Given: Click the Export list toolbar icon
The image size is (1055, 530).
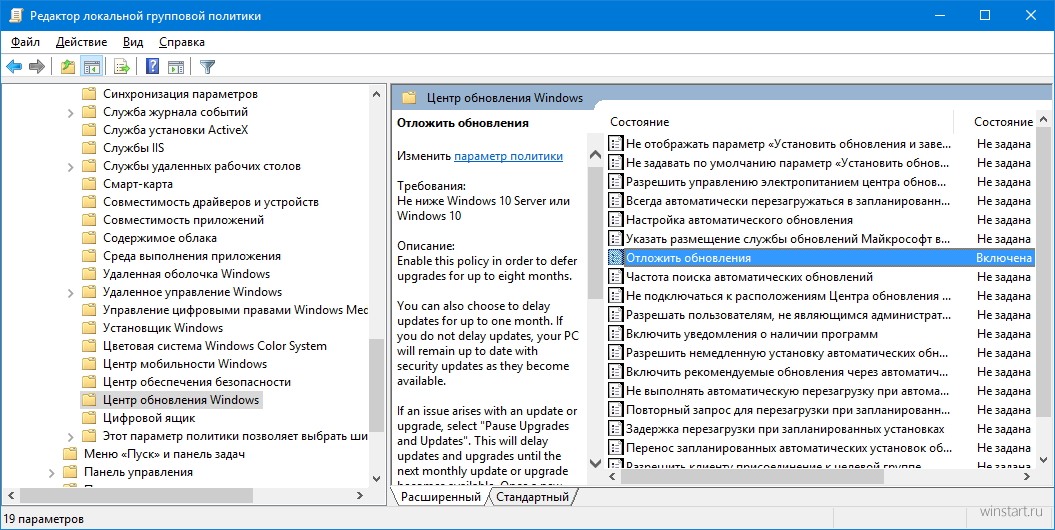Looking at the screenshot, I should 122,67.
